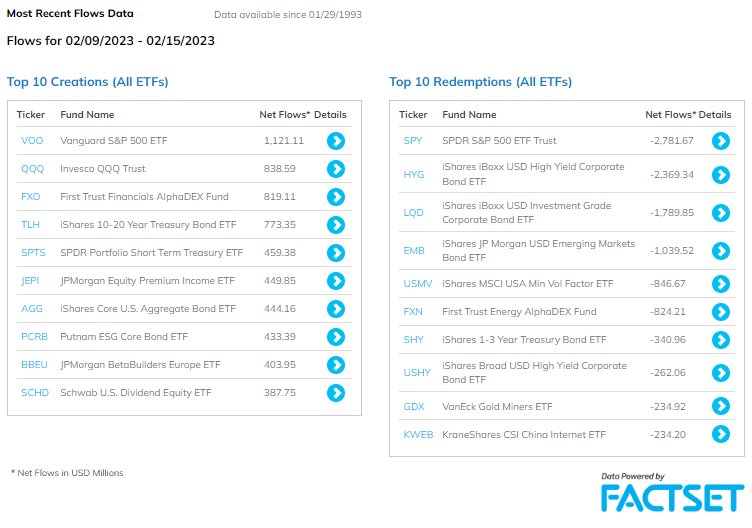Screen dimensions: 752x528
Task: Open the SHY ticker link
Action: [413, 340]
